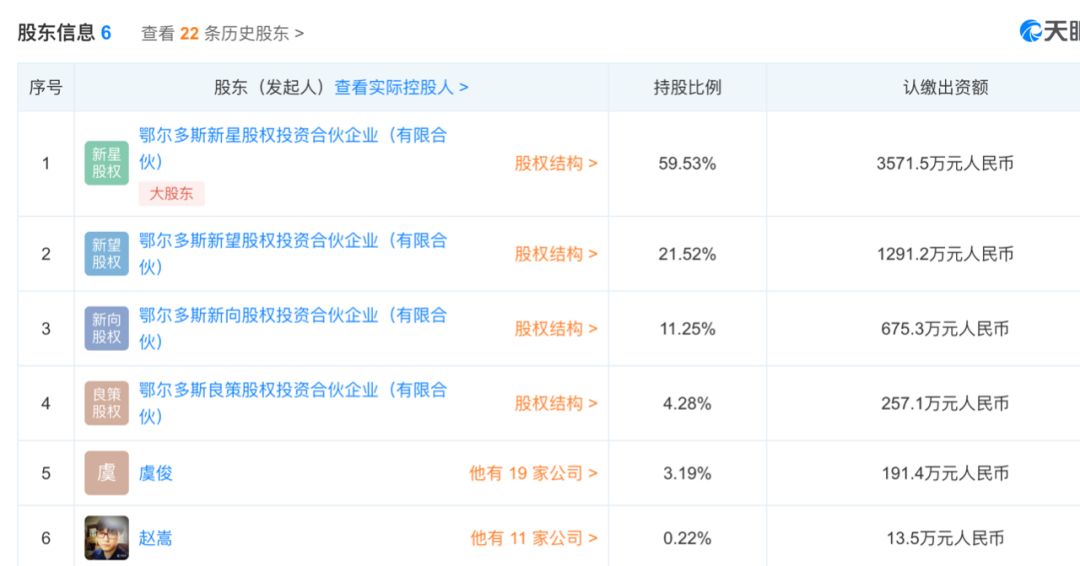The width and height of the screenshot is (1080, 566).
Task: Expand 股权结构 for 鄂尔多斯新星股权投资
Action: pos(556,163)
